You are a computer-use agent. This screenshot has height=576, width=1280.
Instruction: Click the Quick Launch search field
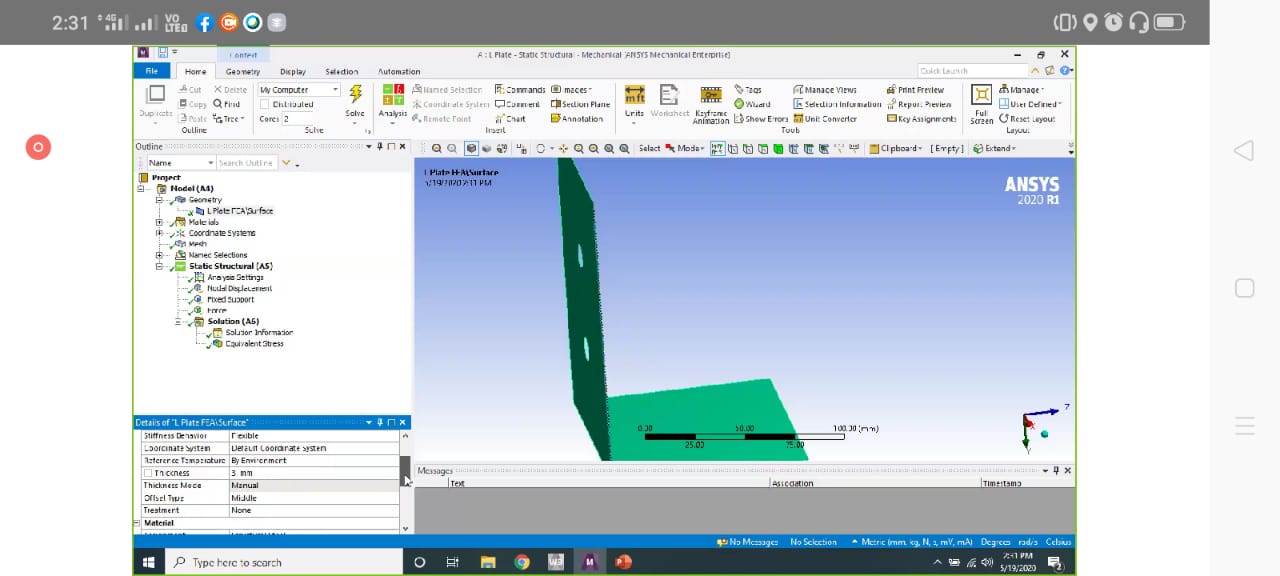972,71
